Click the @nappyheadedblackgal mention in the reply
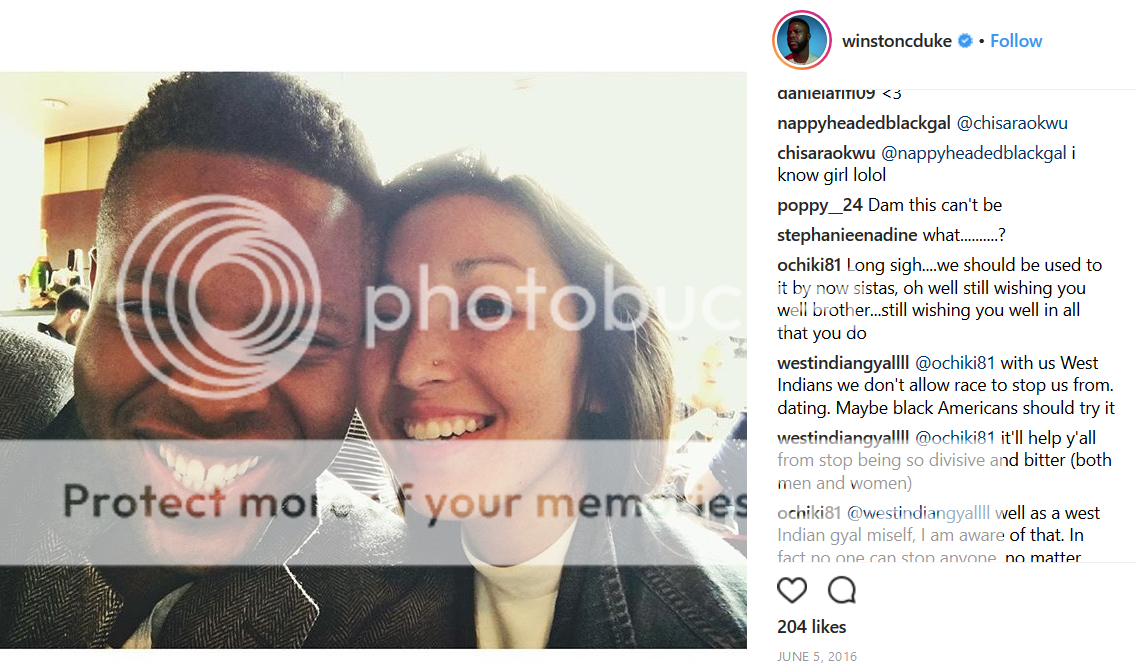 coord(973,153)
